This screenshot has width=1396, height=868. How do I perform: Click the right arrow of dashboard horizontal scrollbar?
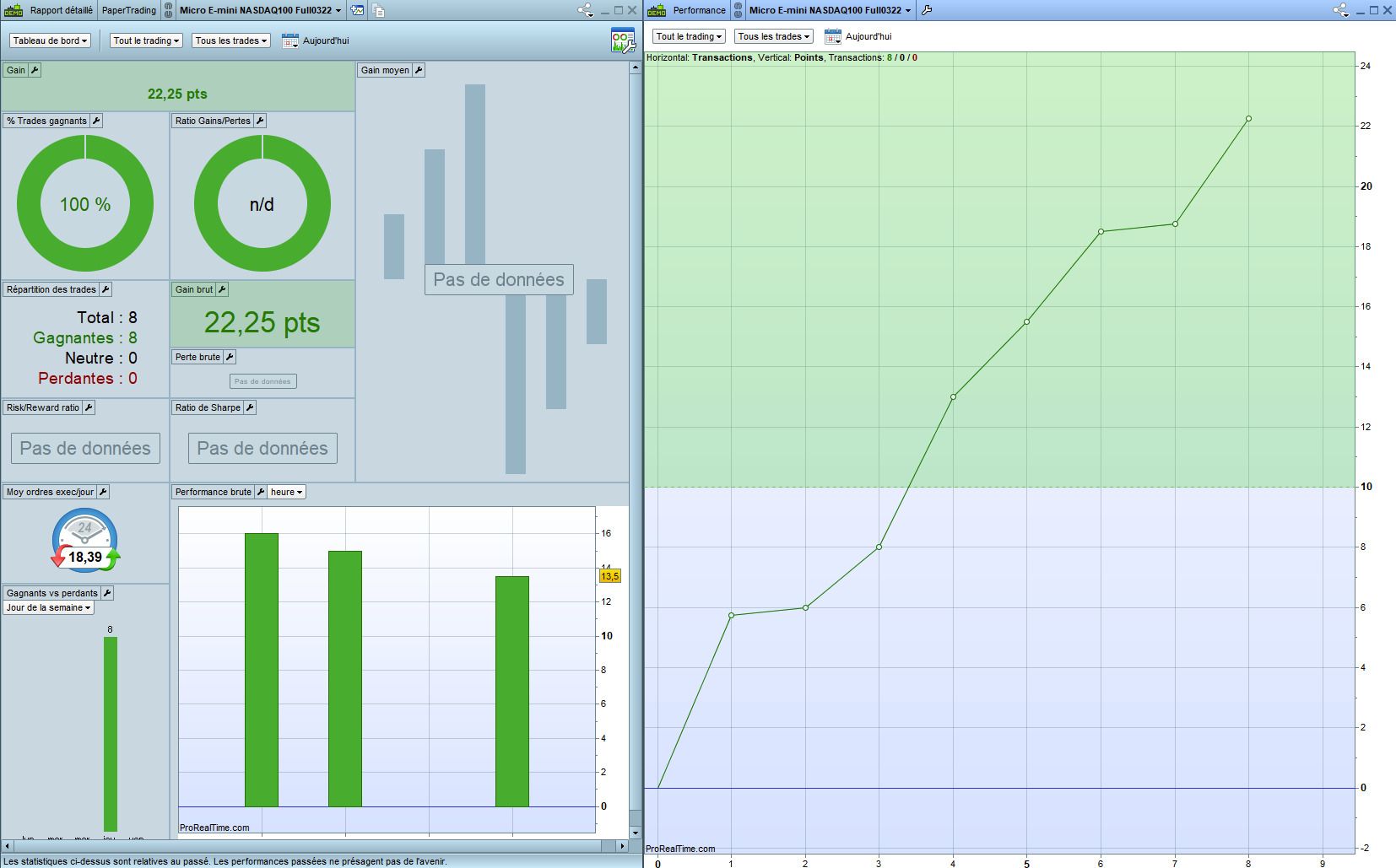[622, 845]
